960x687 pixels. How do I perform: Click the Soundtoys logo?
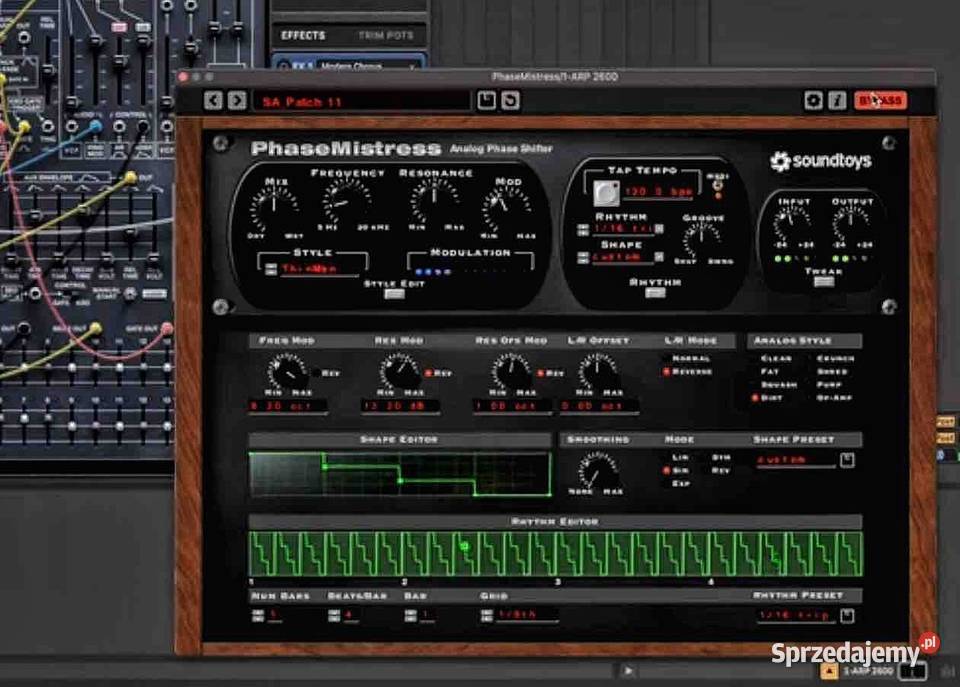pos(818,159)
